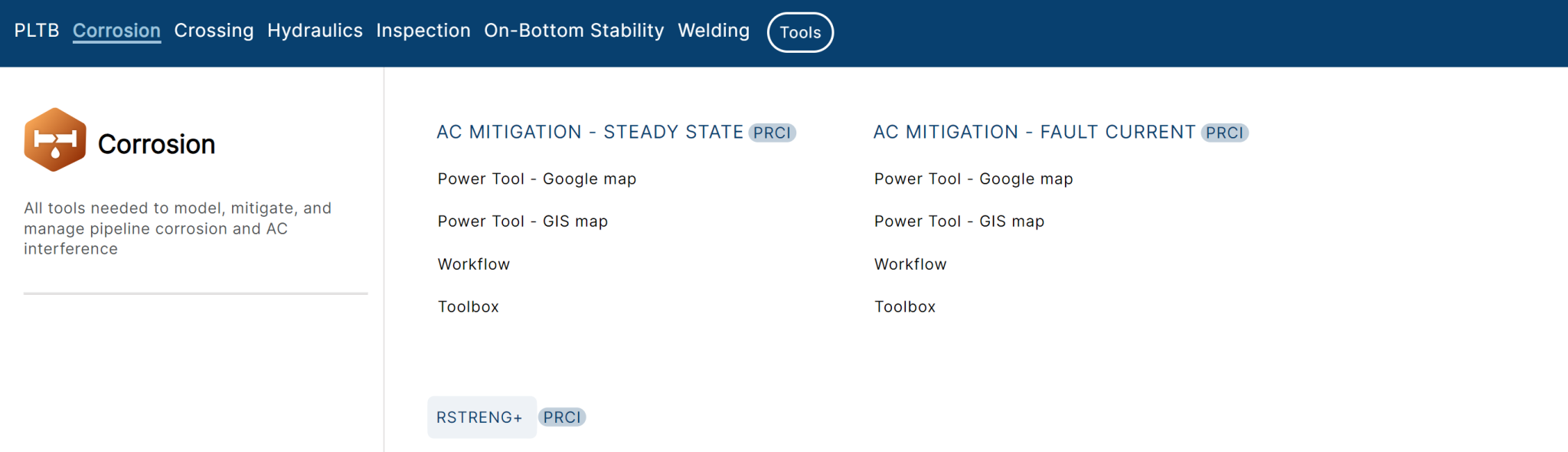Open the Crossing menu item

point(214,31)
